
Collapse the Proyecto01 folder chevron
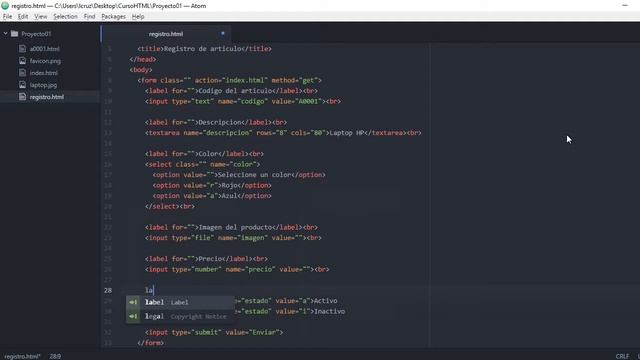pos(5,34)
